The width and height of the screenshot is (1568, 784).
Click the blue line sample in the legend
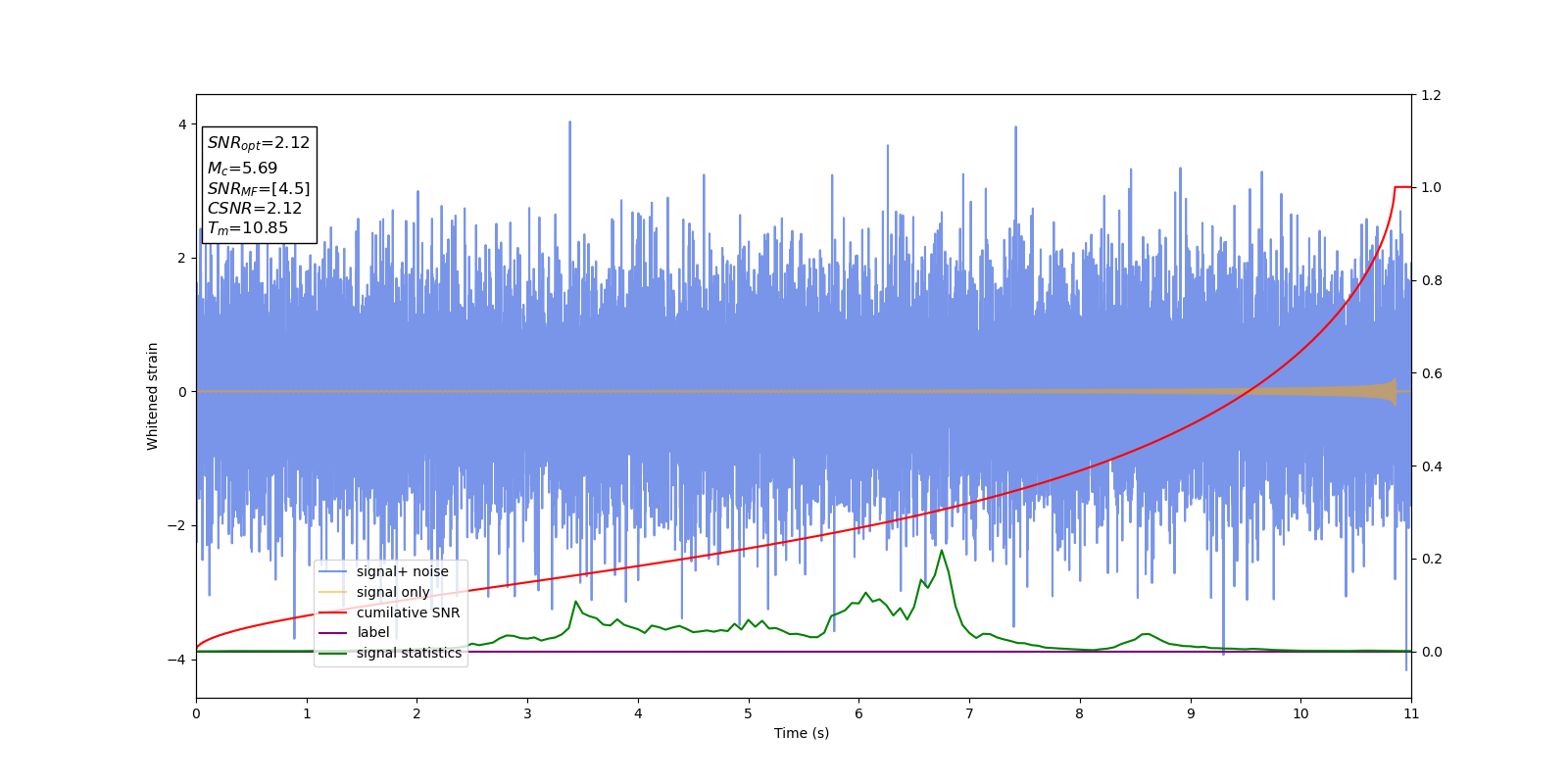pyautogui.click(x=333, y=572)
